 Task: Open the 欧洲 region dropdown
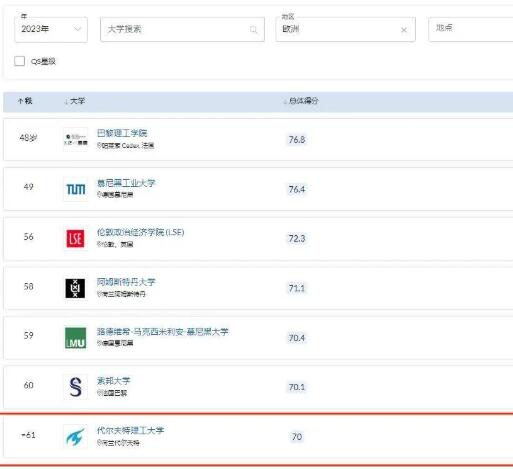(345, 29)
